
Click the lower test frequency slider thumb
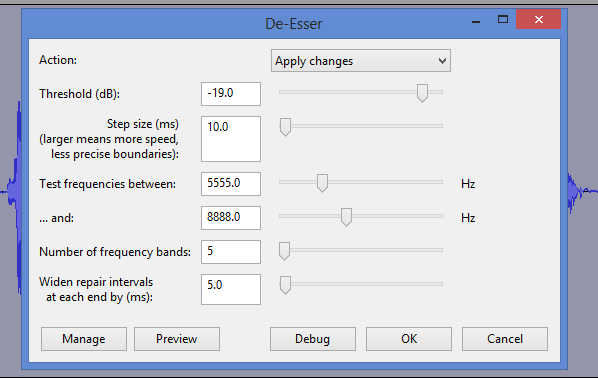coord(322,183)
